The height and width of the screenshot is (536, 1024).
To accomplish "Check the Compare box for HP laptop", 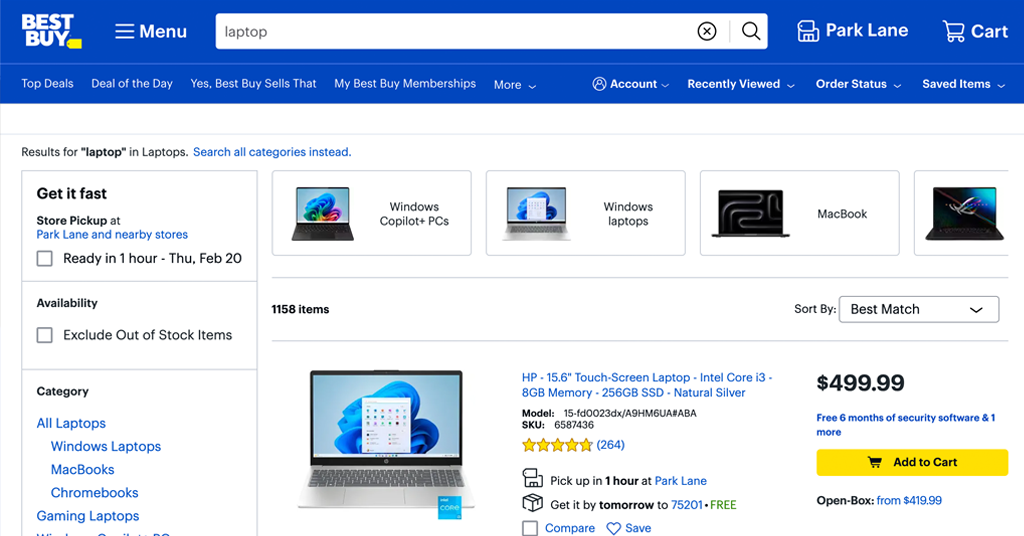I will coord(530,528).
